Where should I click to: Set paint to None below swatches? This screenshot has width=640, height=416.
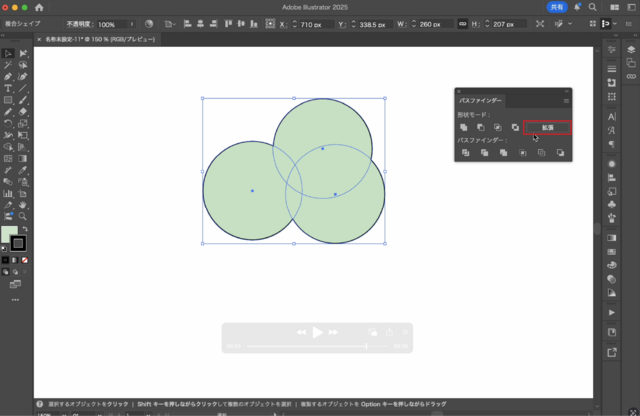pyautogui.click(x=25, y=260)
